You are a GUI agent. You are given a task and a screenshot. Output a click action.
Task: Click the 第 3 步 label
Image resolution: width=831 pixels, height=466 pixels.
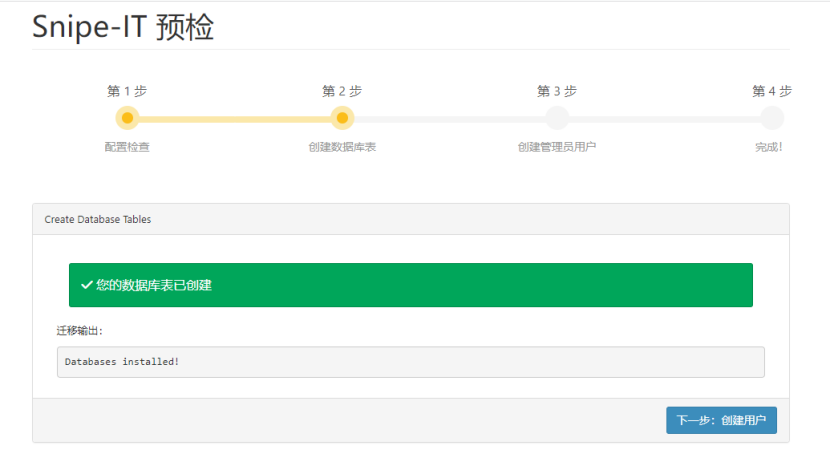pos(557,91)
